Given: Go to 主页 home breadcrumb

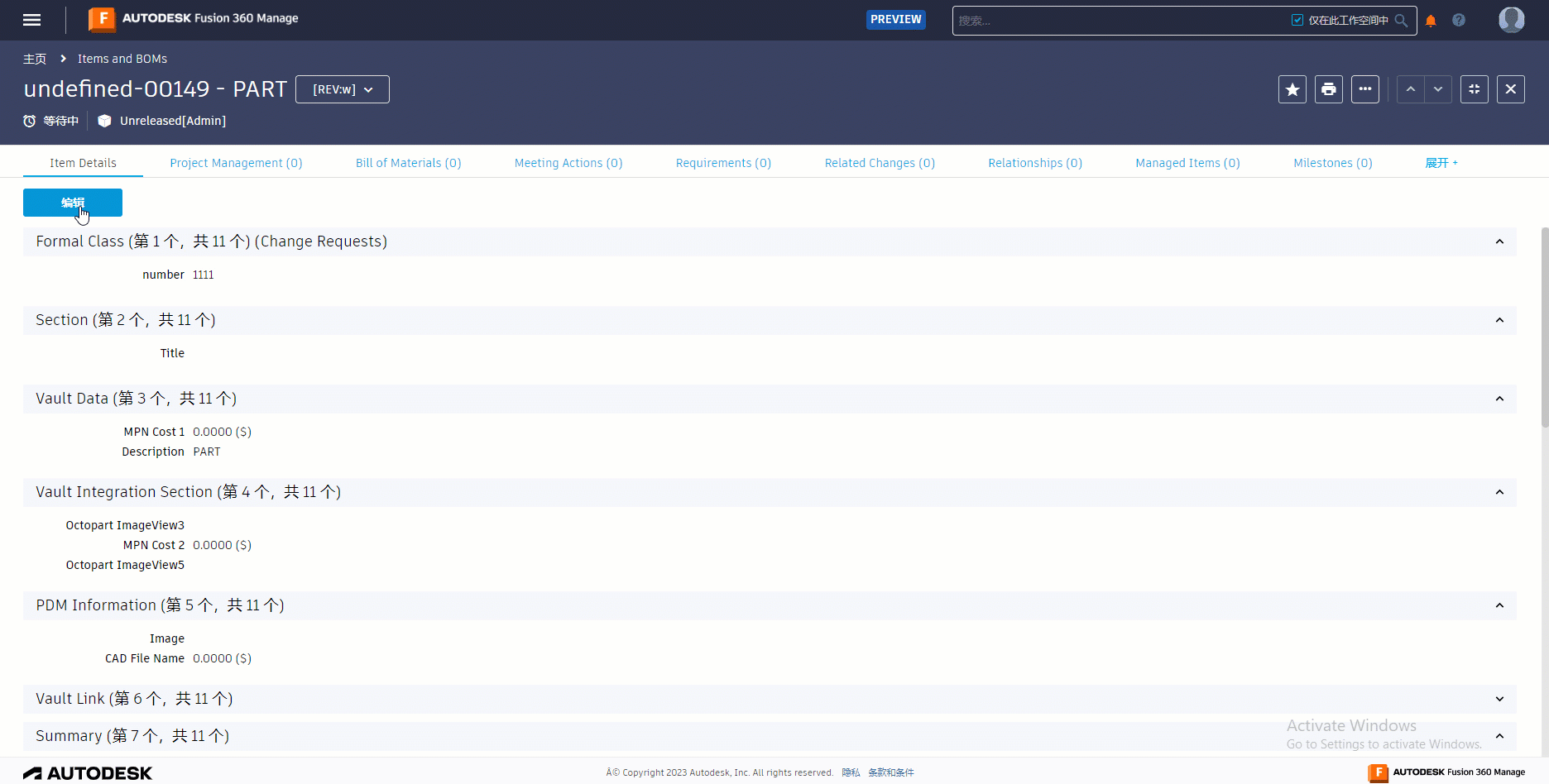Looking at the screenshot, I should 35,59.
